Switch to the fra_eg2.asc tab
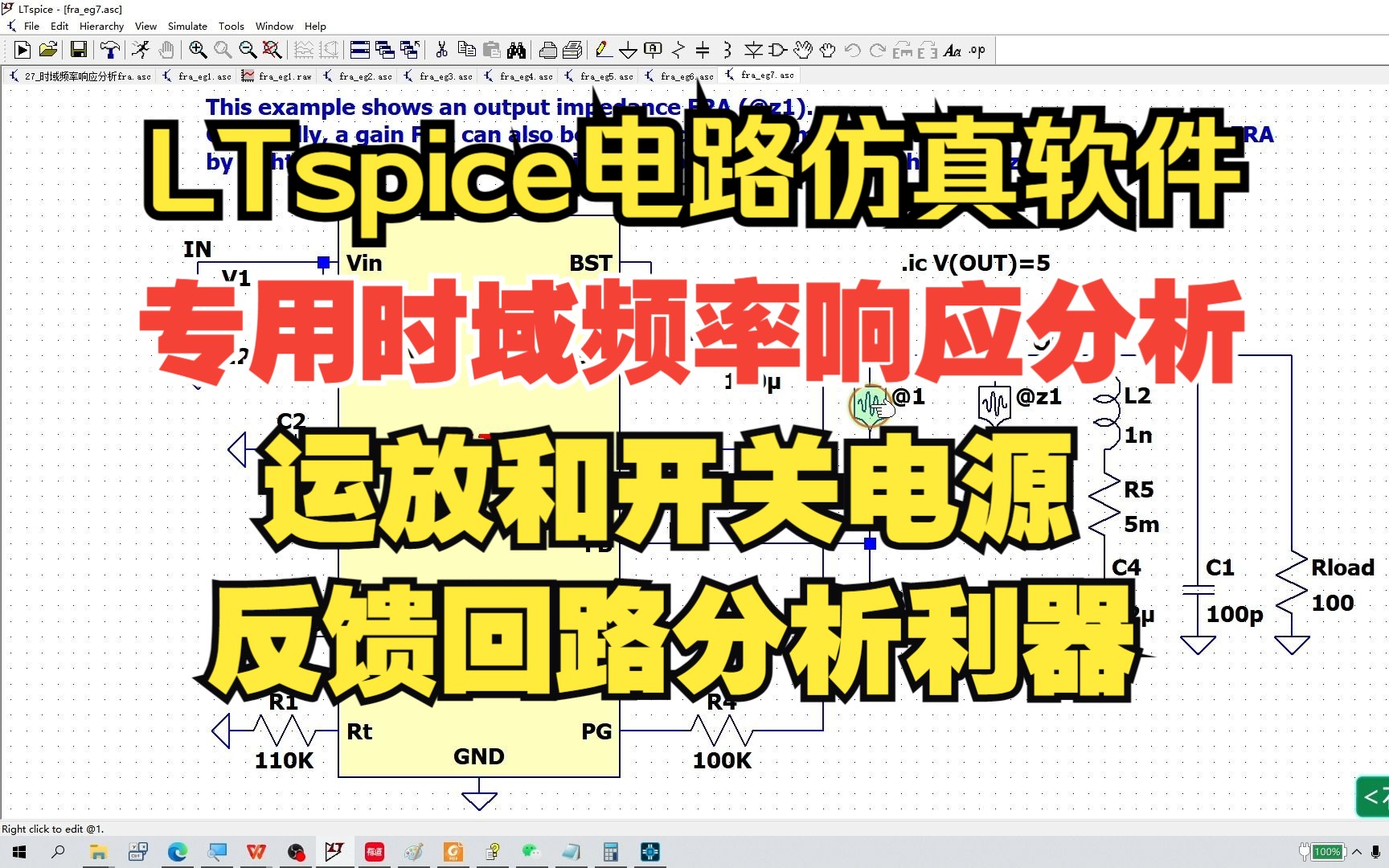Screen dimensions: 1389x868 tap(358, 76)
